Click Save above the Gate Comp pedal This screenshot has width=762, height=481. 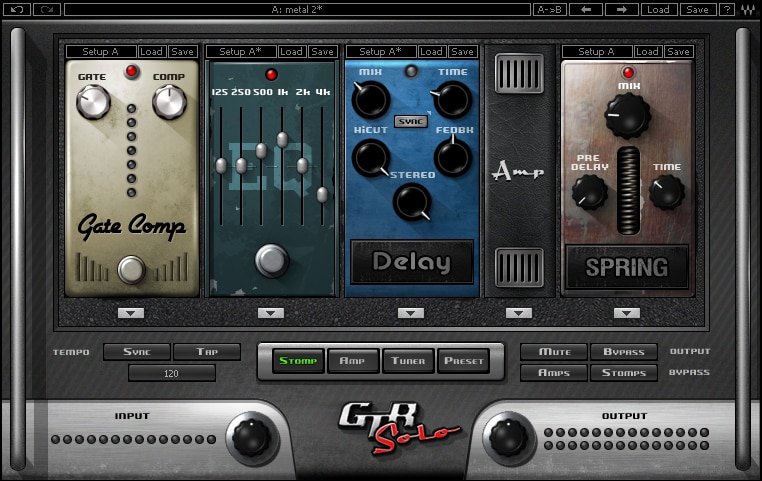(182, 52)
